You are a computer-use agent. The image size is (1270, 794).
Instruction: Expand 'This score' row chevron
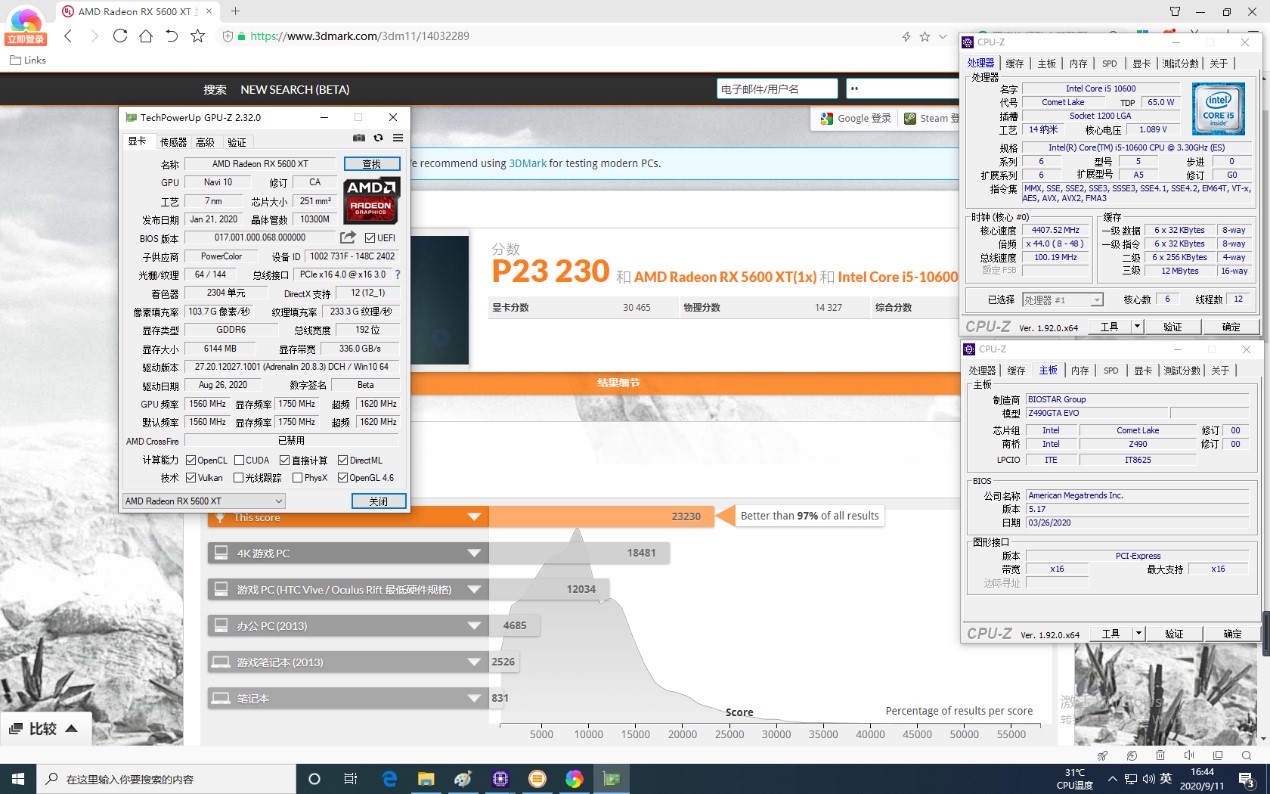coord(475,517)
